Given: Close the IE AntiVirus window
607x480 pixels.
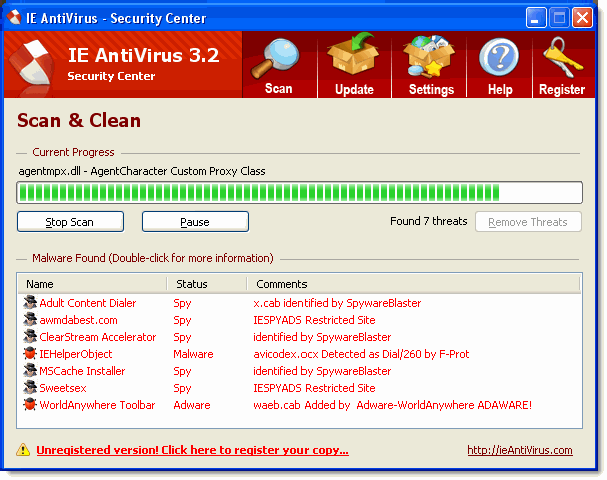Looking at the screenshot, I should click(x=582, y=17).
